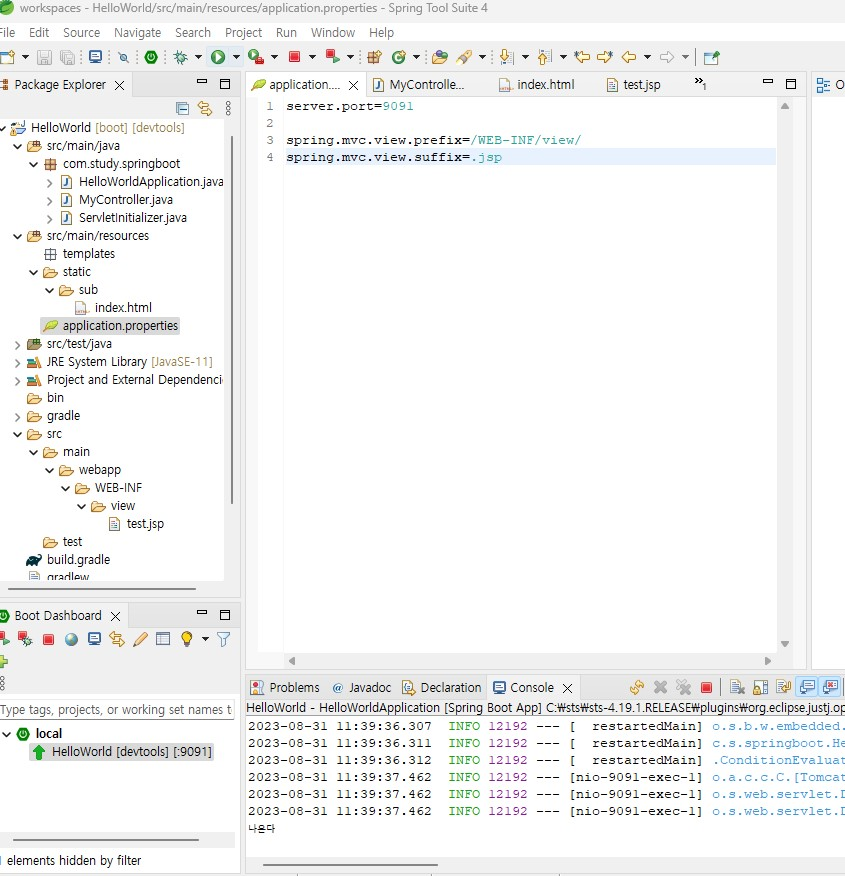The width and height of the screenshot is (845, 876).
Task: Click the editor horizontal scrollbar right arrow
Action: click(768, 660)
